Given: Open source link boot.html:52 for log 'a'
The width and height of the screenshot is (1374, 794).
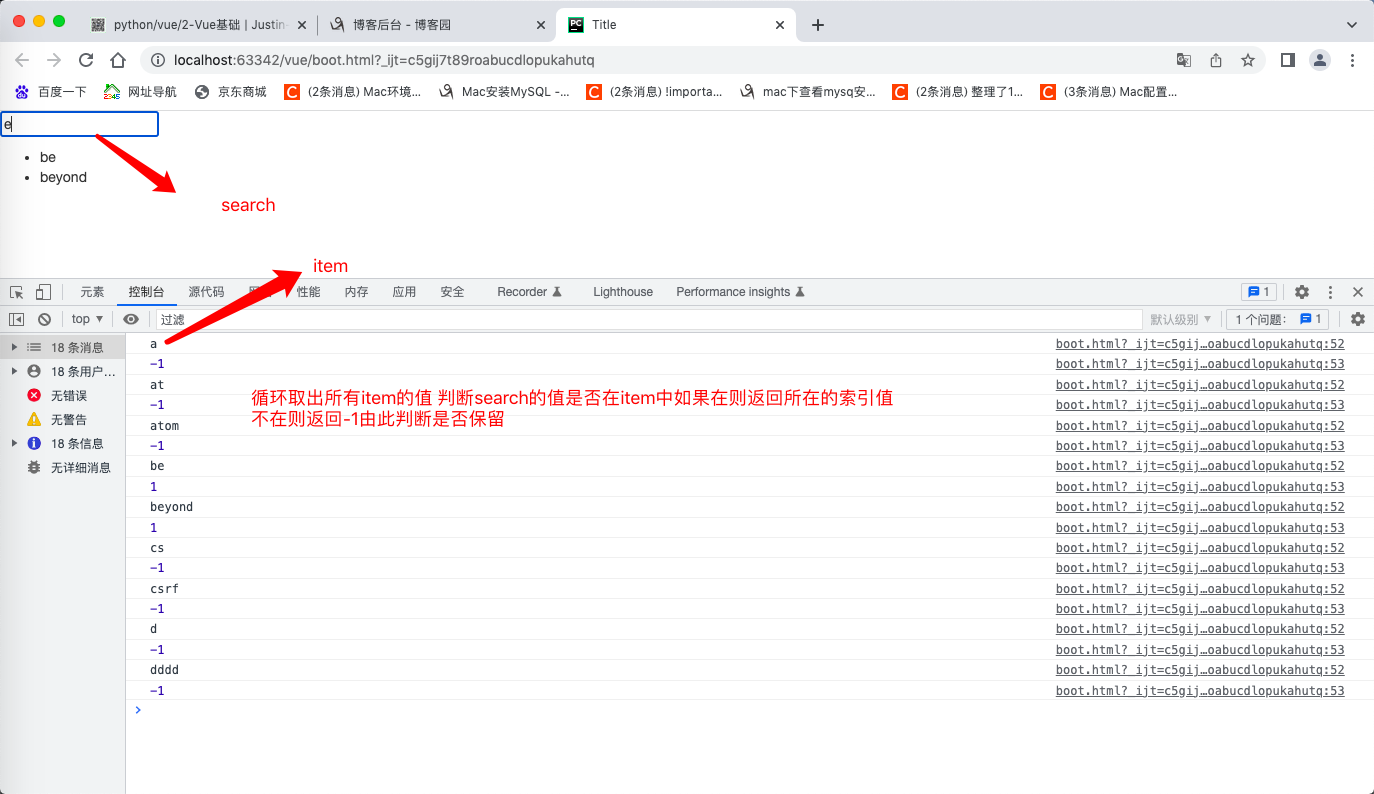Looking at the screenshot, I should click(1200, 344).
